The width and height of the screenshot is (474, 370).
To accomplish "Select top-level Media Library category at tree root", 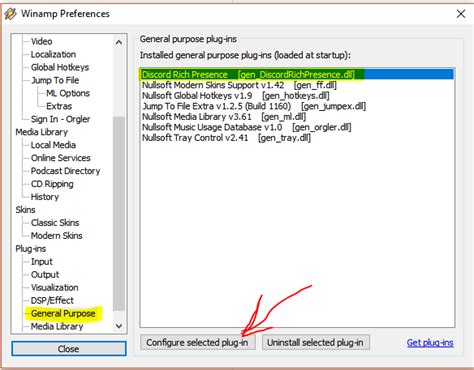I will click(42, 132).
